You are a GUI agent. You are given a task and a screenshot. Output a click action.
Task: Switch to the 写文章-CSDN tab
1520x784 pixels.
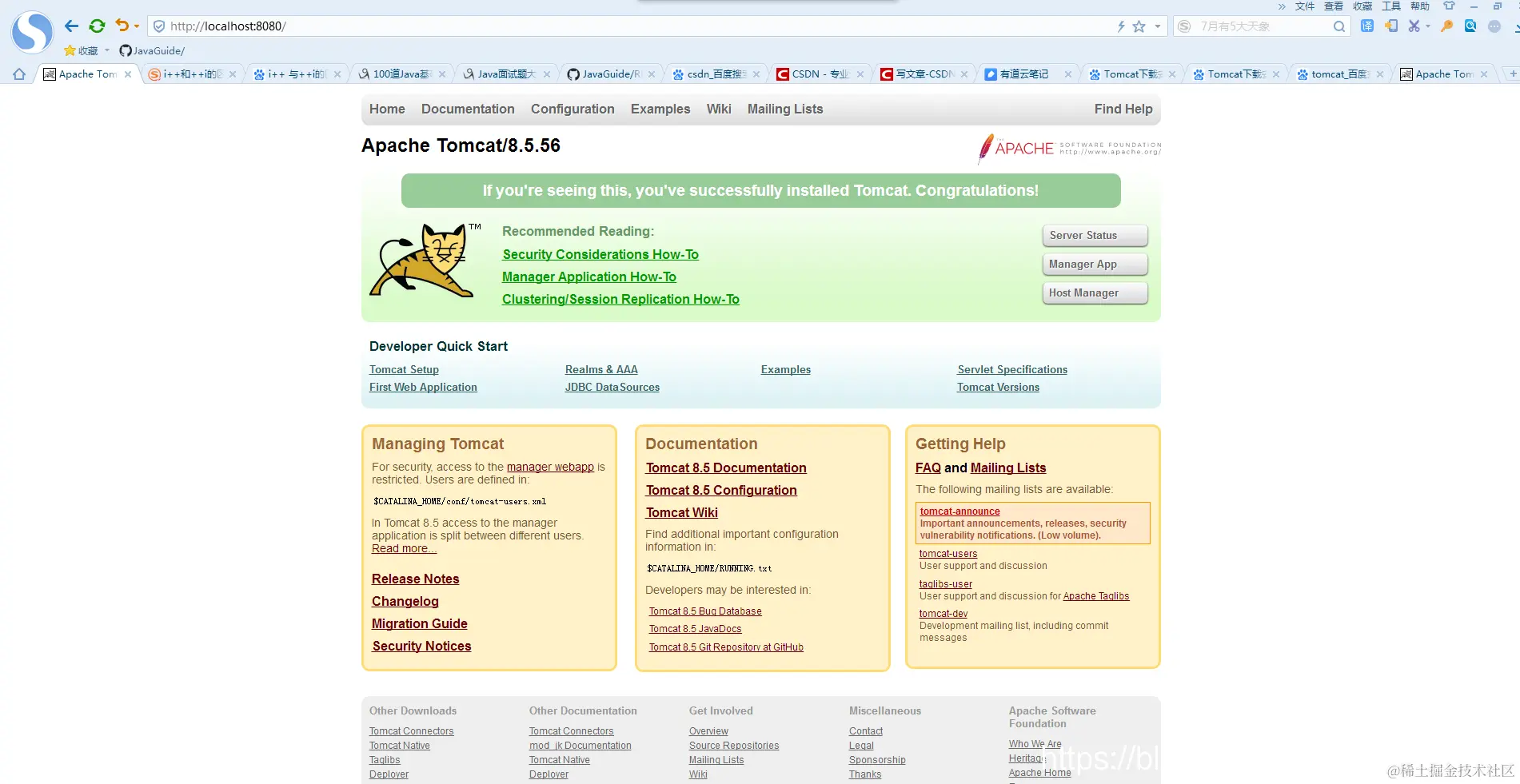[924, 74]
